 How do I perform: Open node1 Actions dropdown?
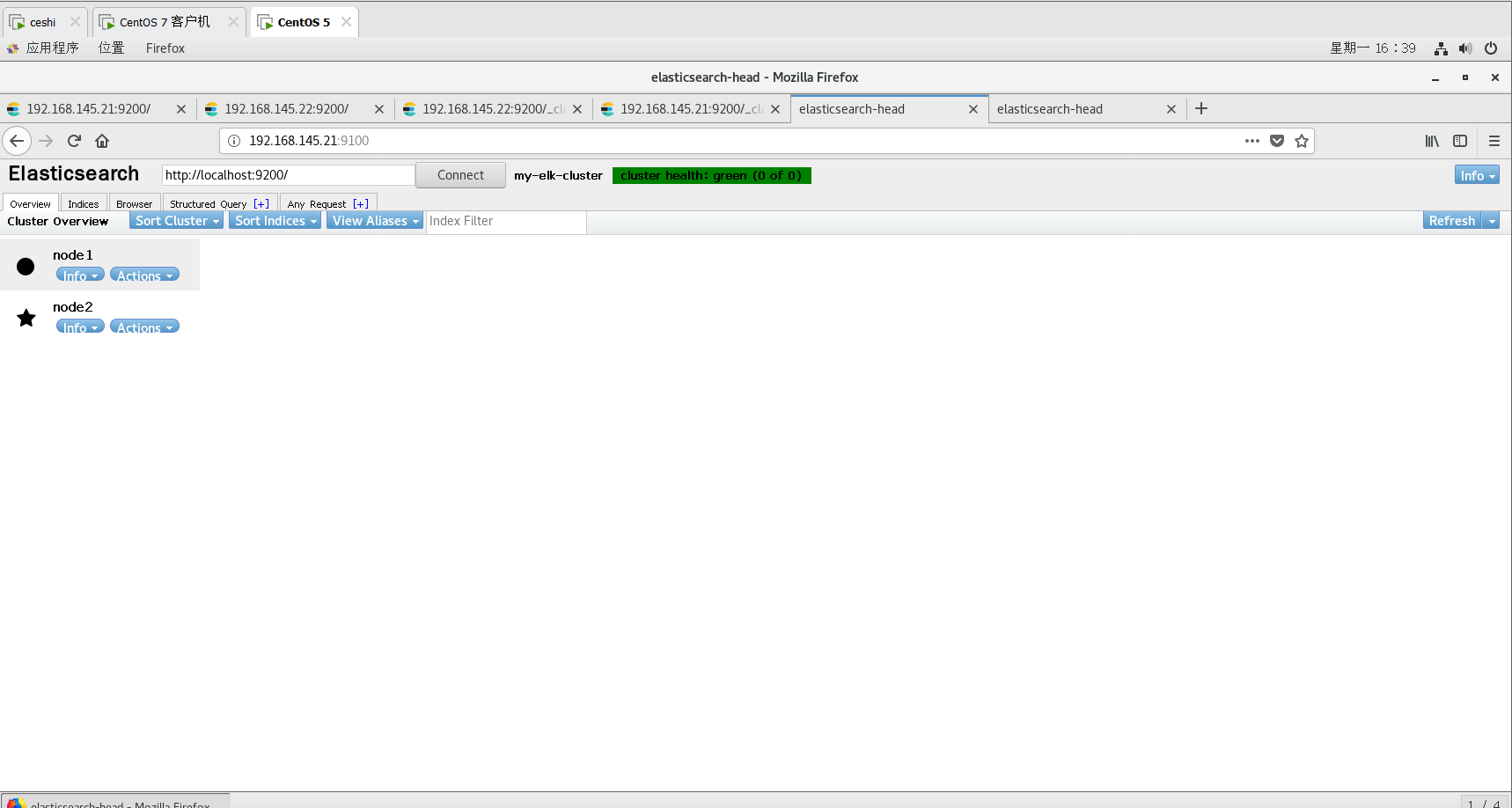(x=144, y=275)
